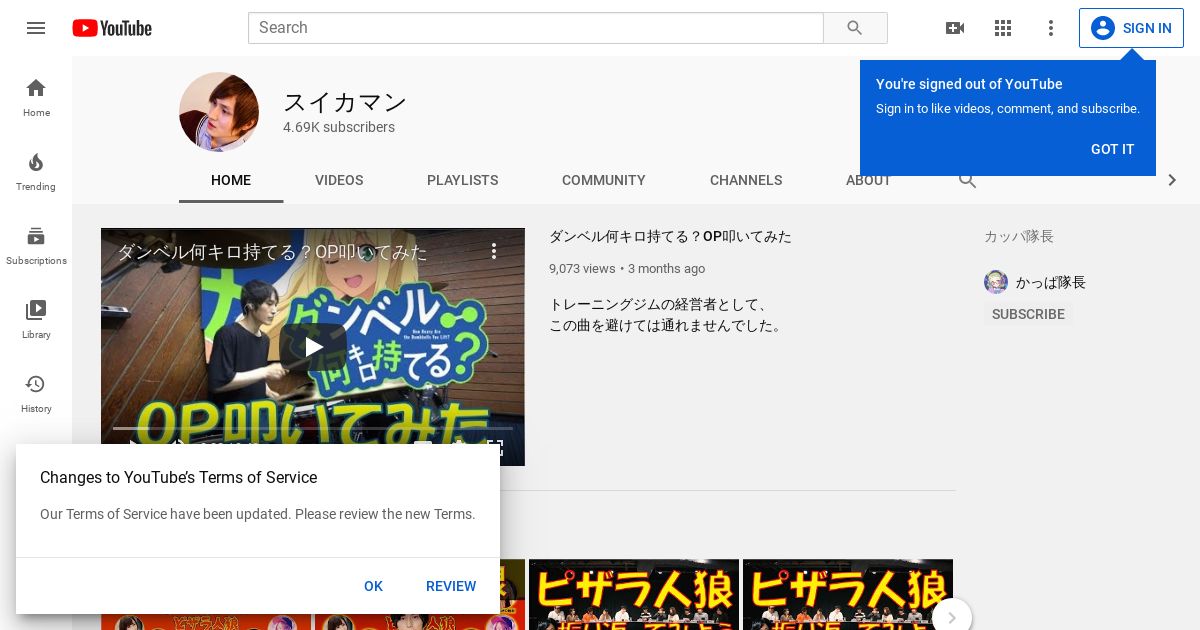Switch to the COMMUNITY tab
Screen dimensions: 1200x630
(x=604, y=180)
